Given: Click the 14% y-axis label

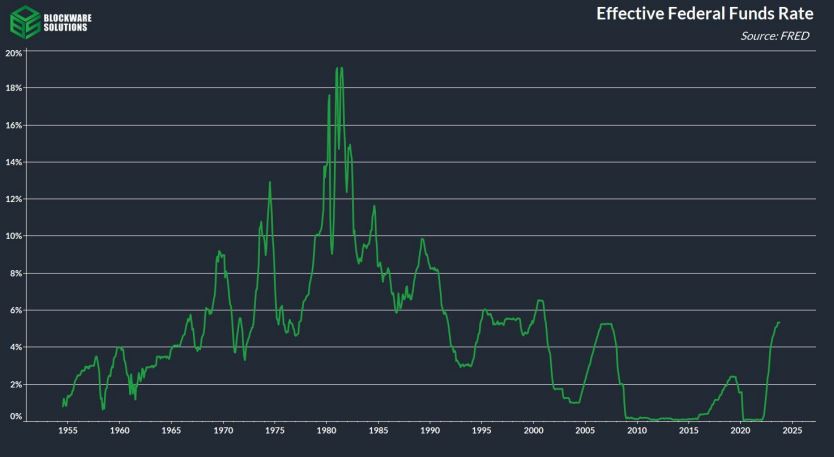Looking at the screenshot, I should coord(14,162).
